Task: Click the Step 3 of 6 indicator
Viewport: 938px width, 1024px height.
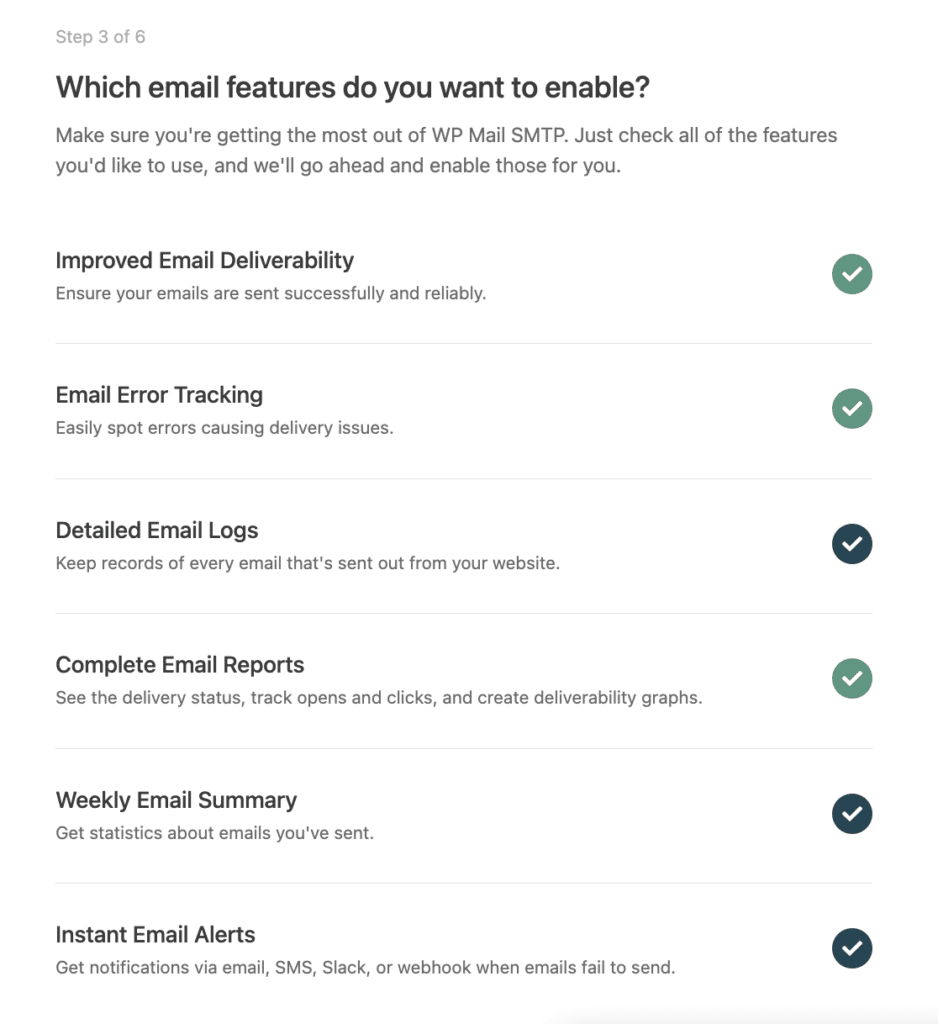Action: [x=100, y=37]
